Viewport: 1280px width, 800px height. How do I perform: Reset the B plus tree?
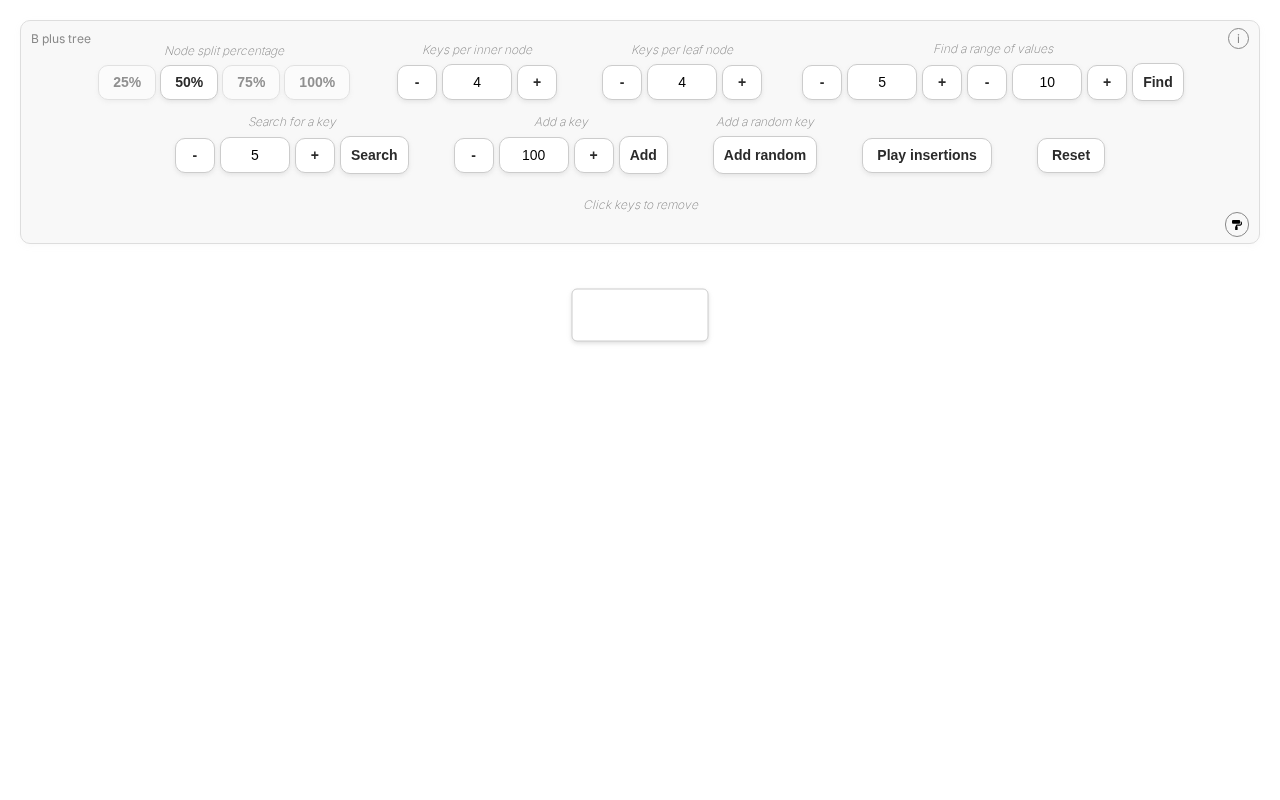click(x=1071, y=155)
